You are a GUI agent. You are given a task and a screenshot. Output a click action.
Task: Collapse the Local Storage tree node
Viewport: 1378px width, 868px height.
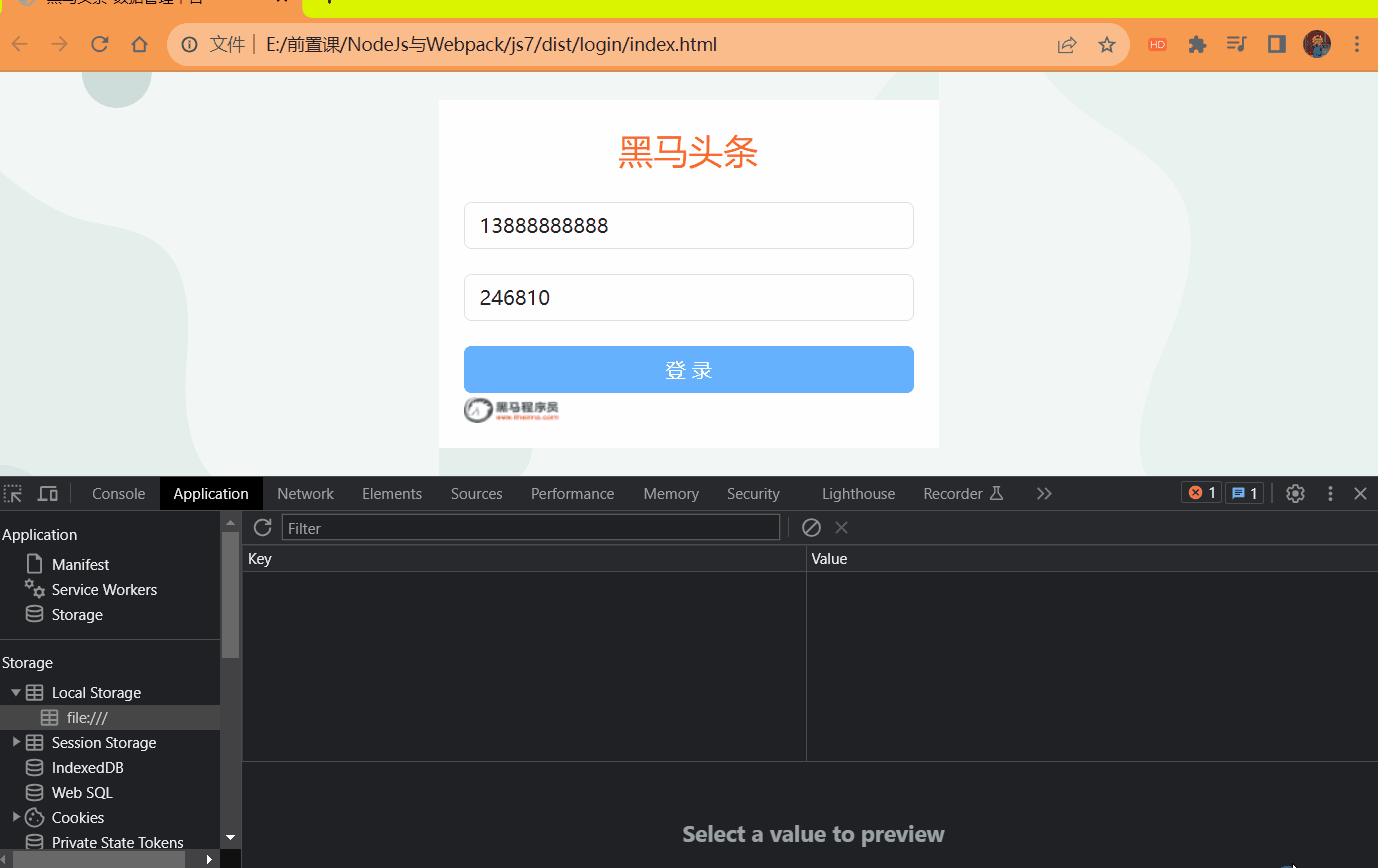click(16, 692)
